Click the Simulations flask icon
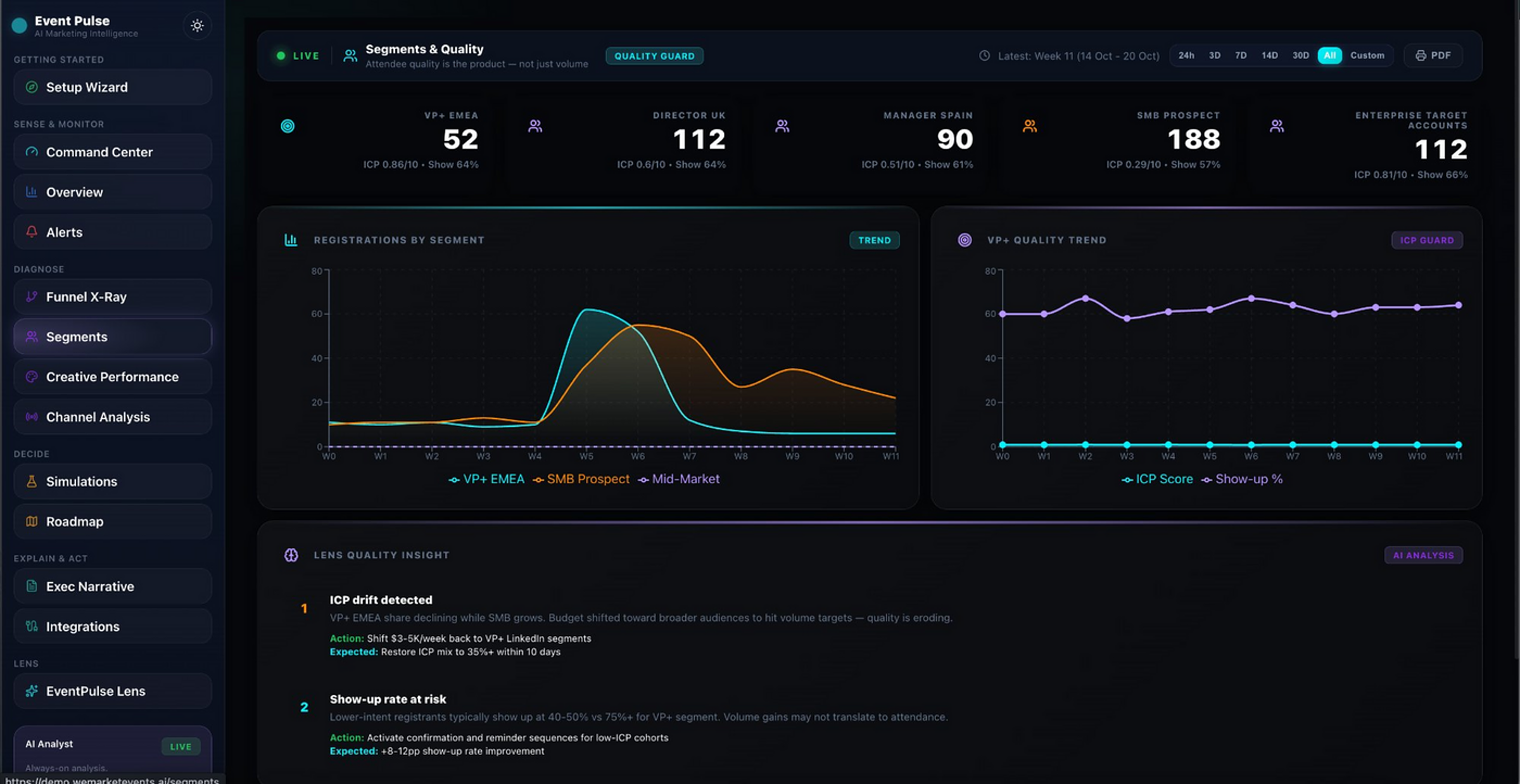 tap(32, 481)
